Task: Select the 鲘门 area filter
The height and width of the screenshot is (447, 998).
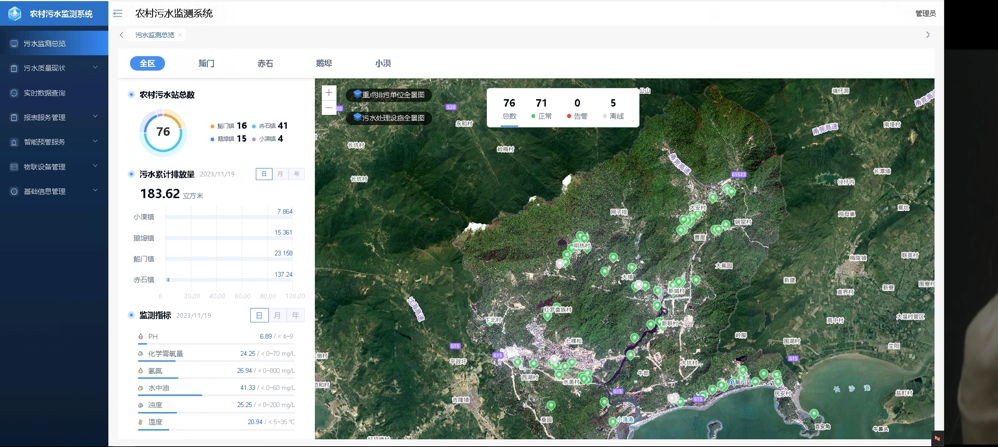Action: point(206,64)
